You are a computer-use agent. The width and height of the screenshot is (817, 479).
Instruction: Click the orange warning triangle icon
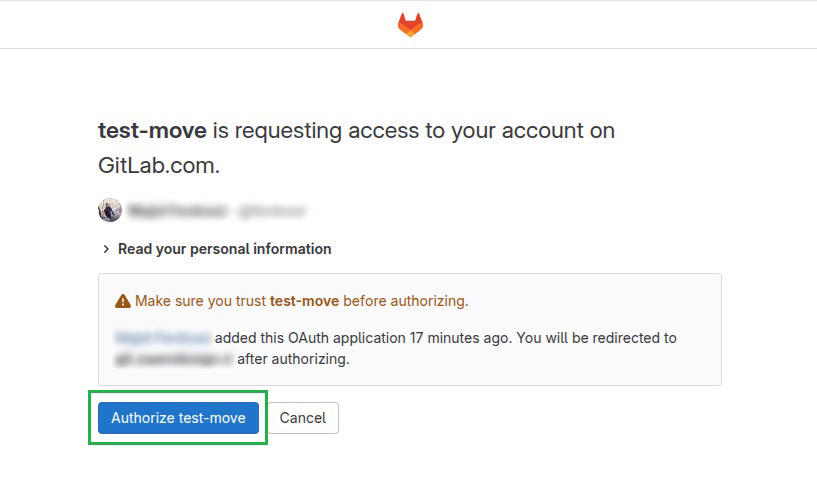coord(123,301)
